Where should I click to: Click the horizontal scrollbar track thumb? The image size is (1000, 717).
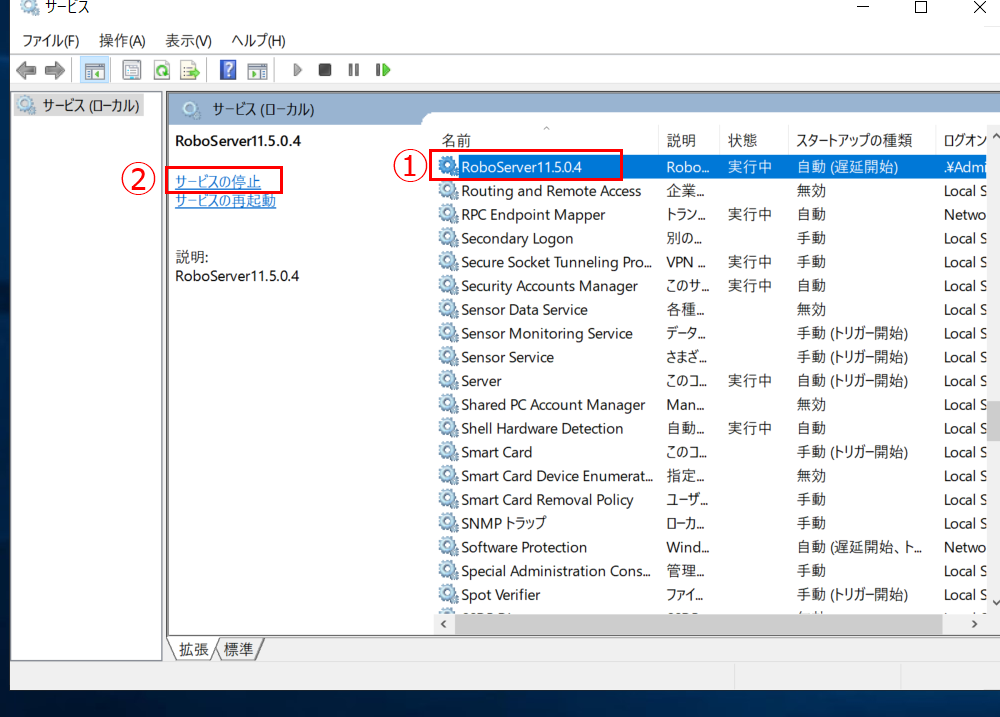point(698,624)
